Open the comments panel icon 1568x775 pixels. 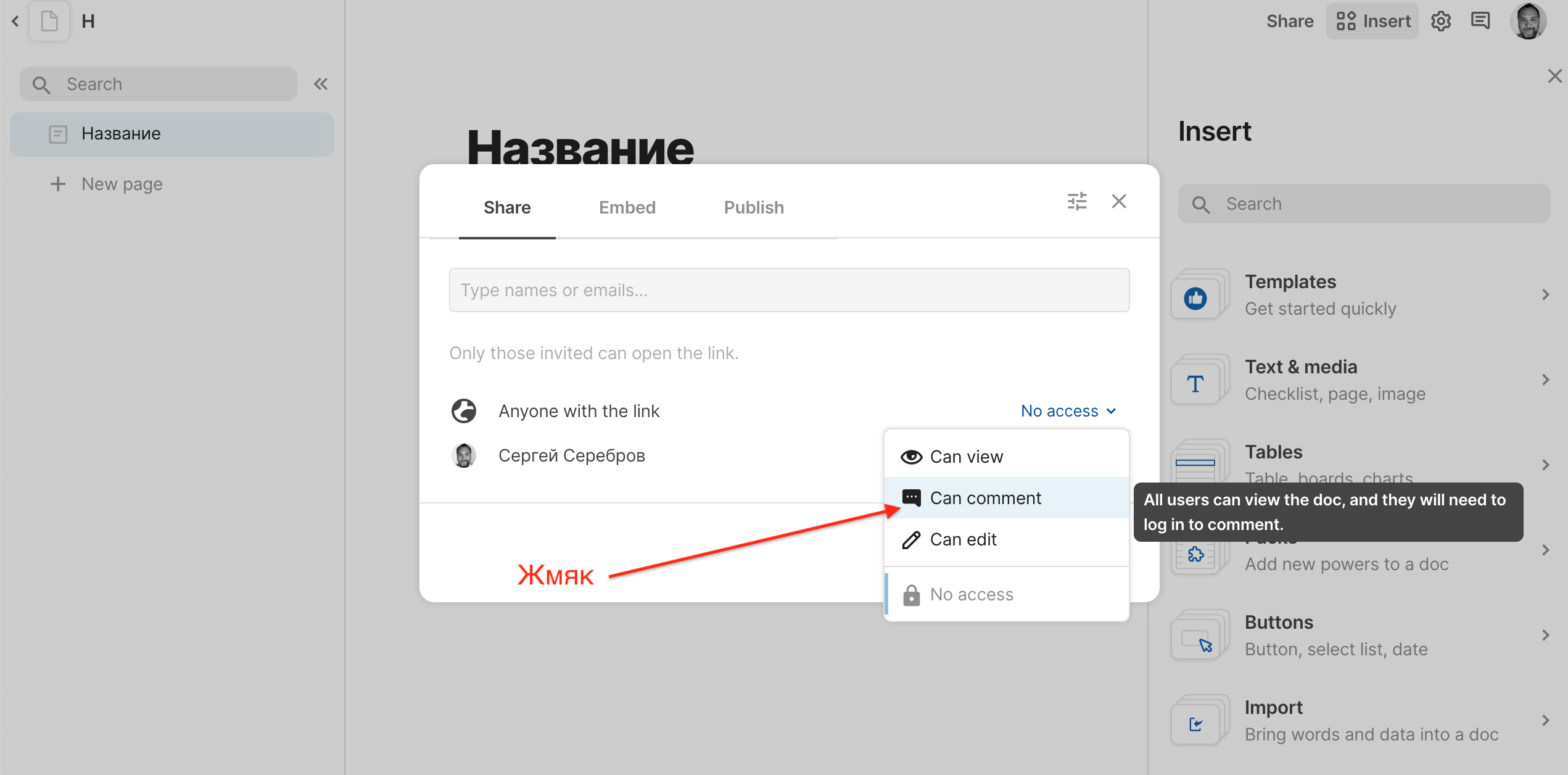click(x=1481, y=20)
